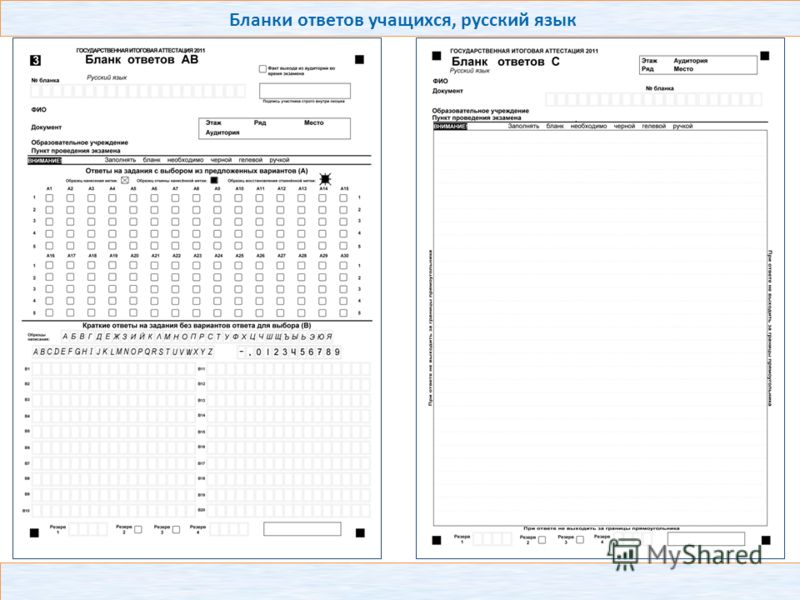
Task: Click 'ГОСУДАРСТВЕННАЯ ИТОГОВАЯ АТТЕСТАЦИЯ 2011' on form C
Action: pos(524,51)
